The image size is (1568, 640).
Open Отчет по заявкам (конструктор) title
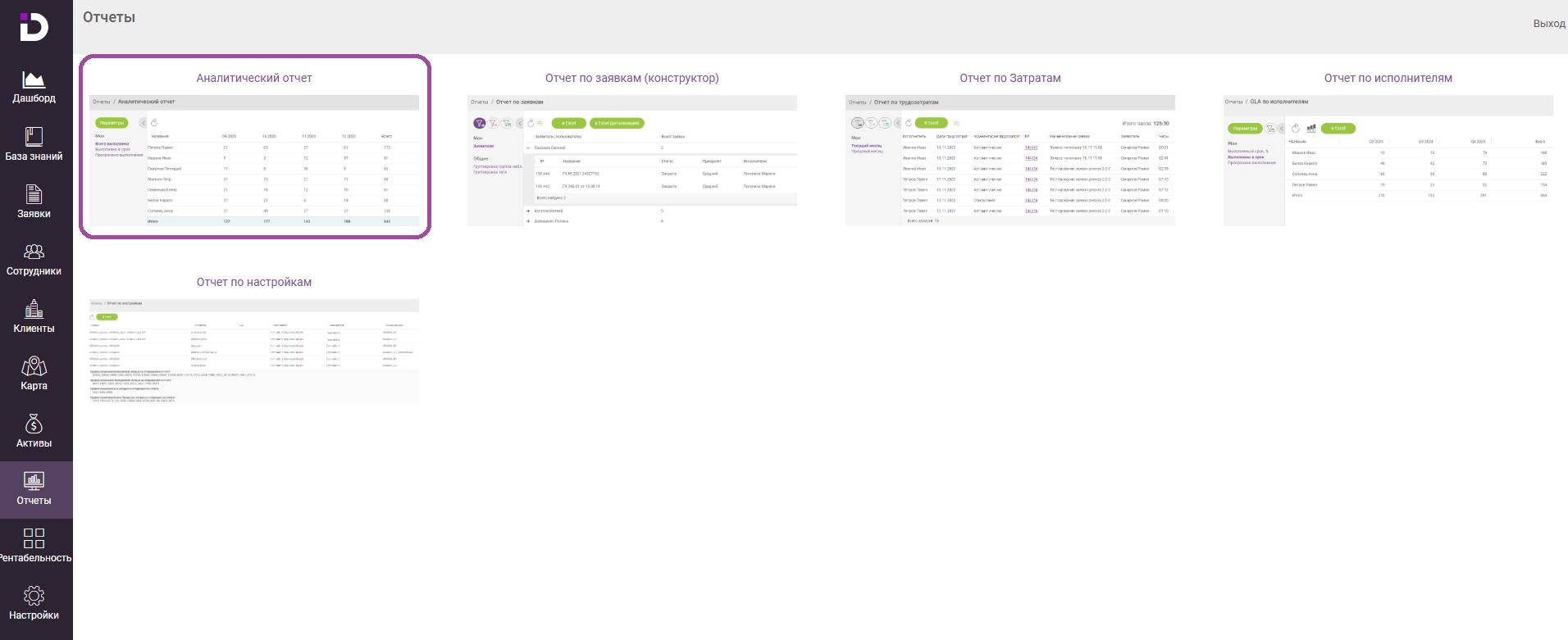pos(631,78)
